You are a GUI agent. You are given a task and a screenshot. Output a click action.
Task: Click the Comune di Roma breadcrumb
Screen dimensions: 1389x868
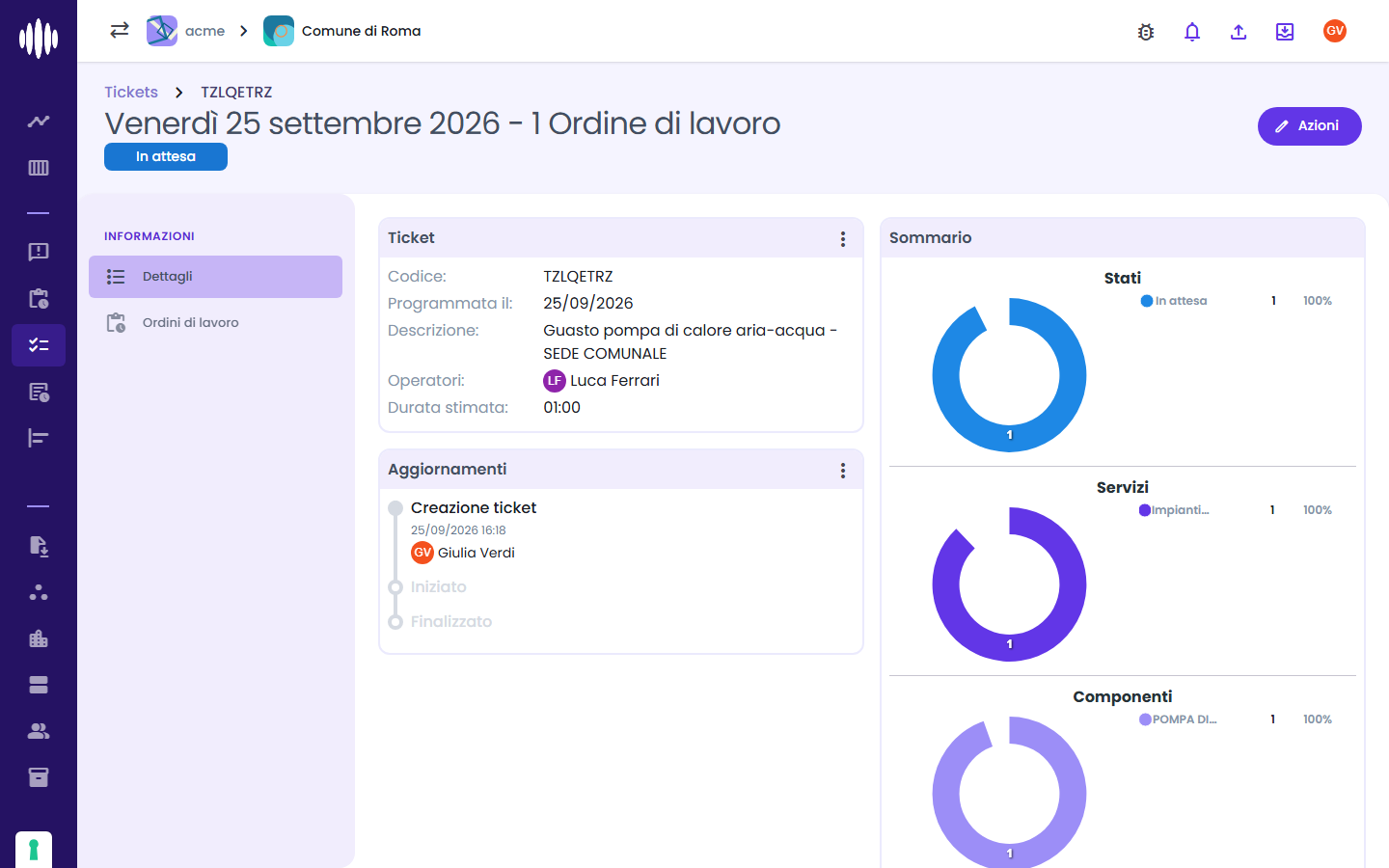pos(342,31)
